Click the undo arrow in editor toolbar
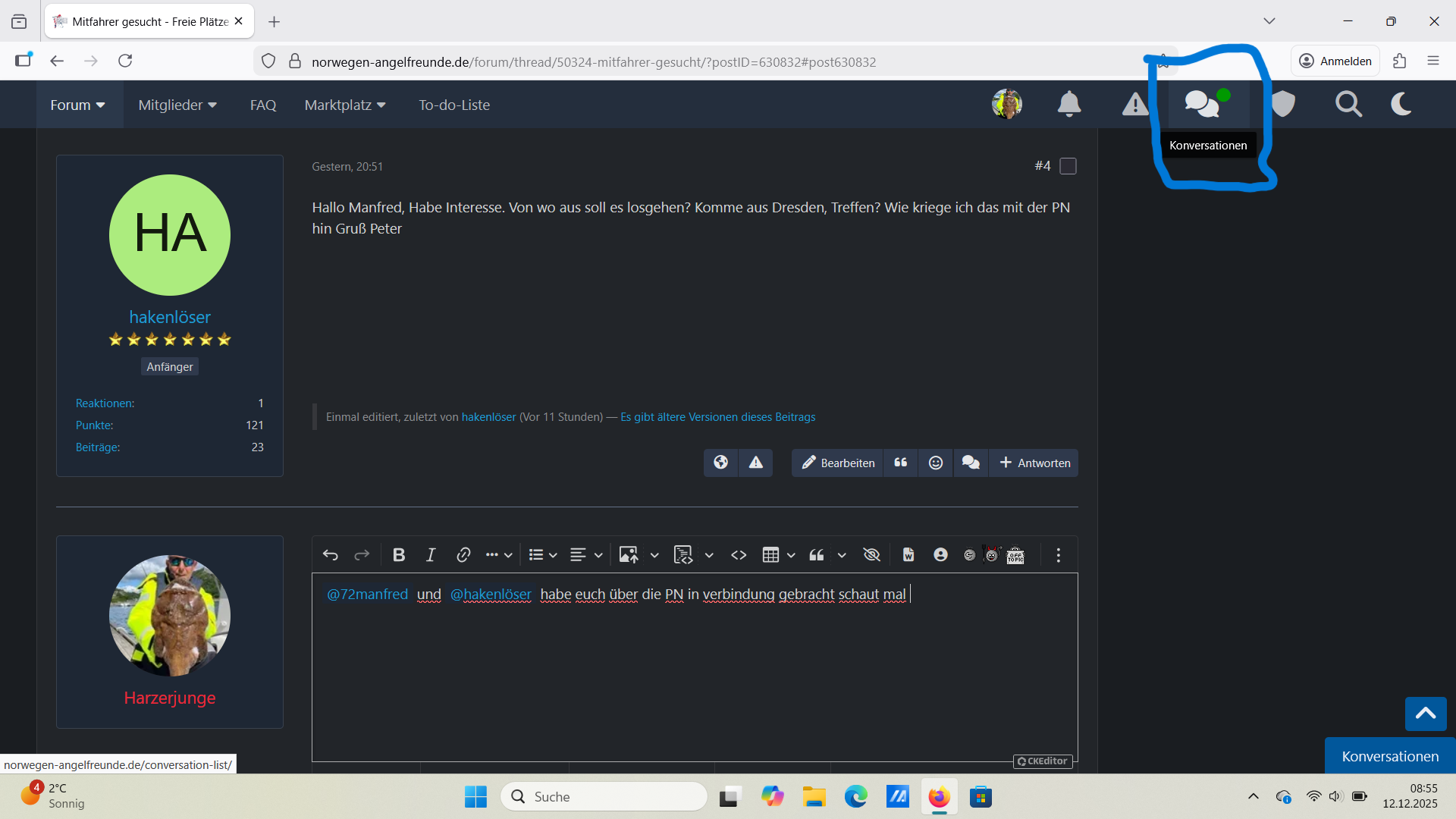Image resolution: width=1456 pixels, height=819 pixels. [330, 555]
